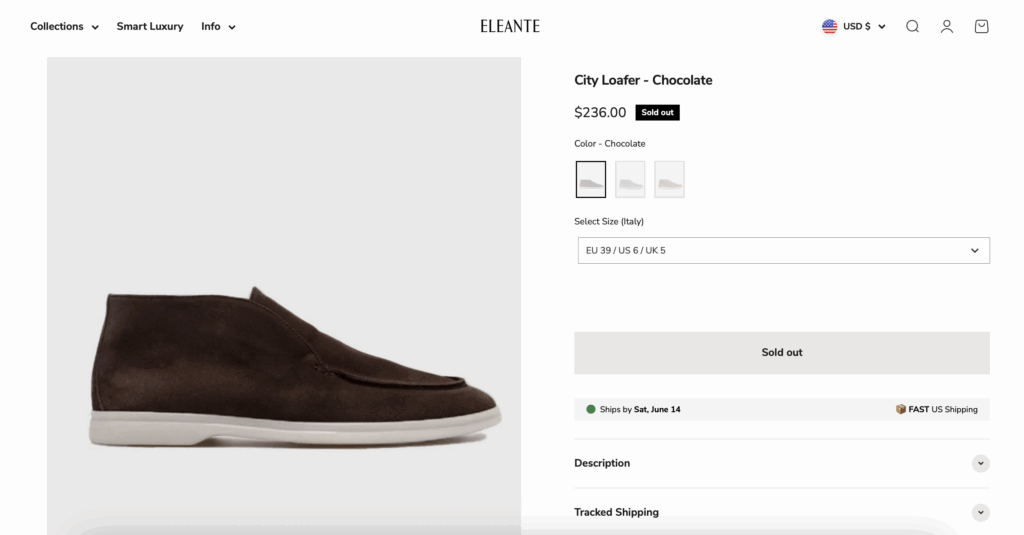
Task: Click the black Sold out badge
Action: (x=657, y=113)
